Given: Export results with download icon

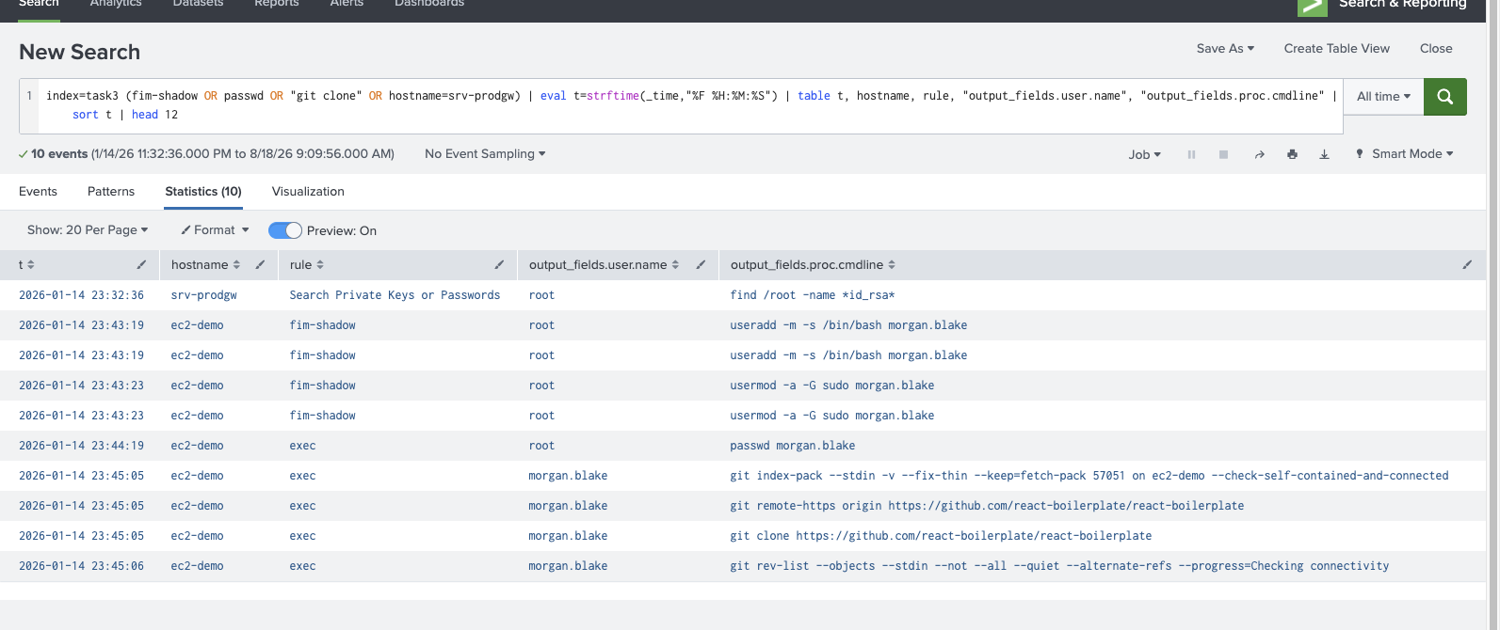Looking at the screenshot, I should point(1324,155).
